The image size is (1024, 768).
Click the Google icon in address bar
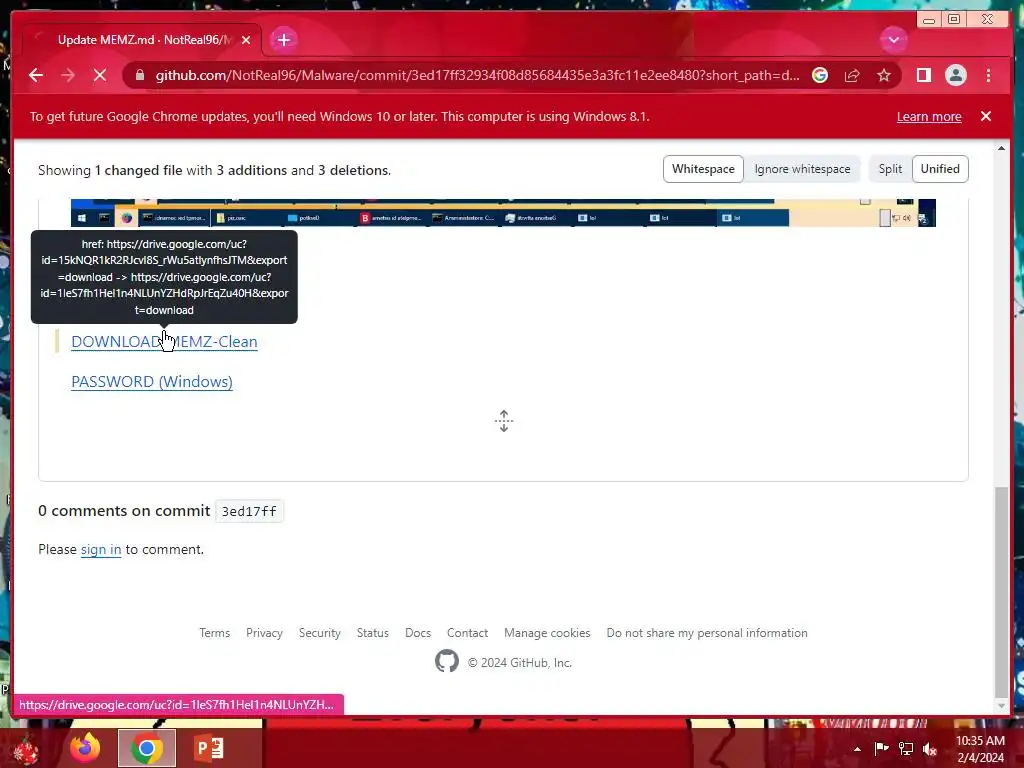tap(820, 76)
